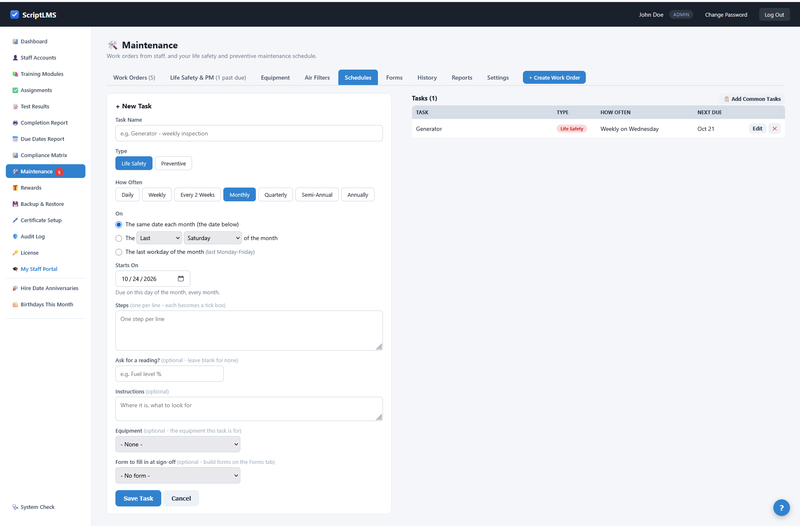This screenshot has height=526, width=800.
Task: Click the 'Weekly on Wednesday' cell
Action: [629, 129]
